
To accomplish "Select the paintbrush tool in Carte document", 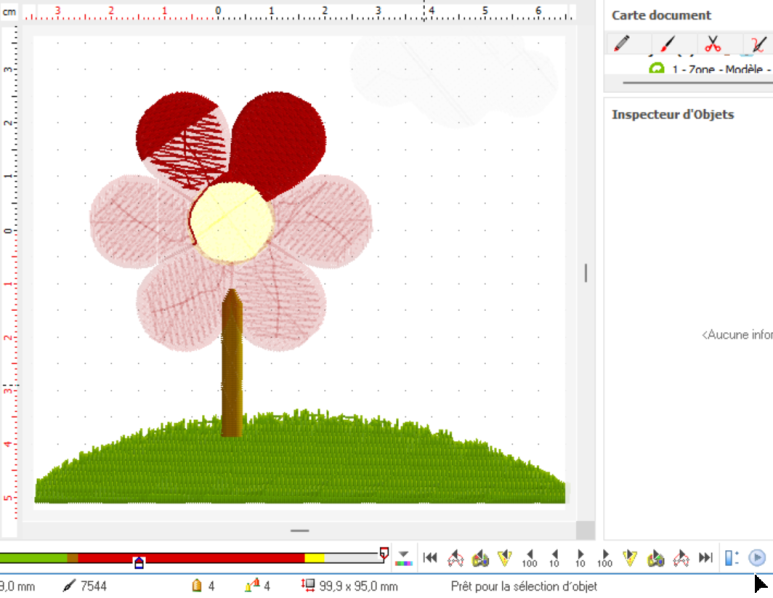I will [667, 43].
